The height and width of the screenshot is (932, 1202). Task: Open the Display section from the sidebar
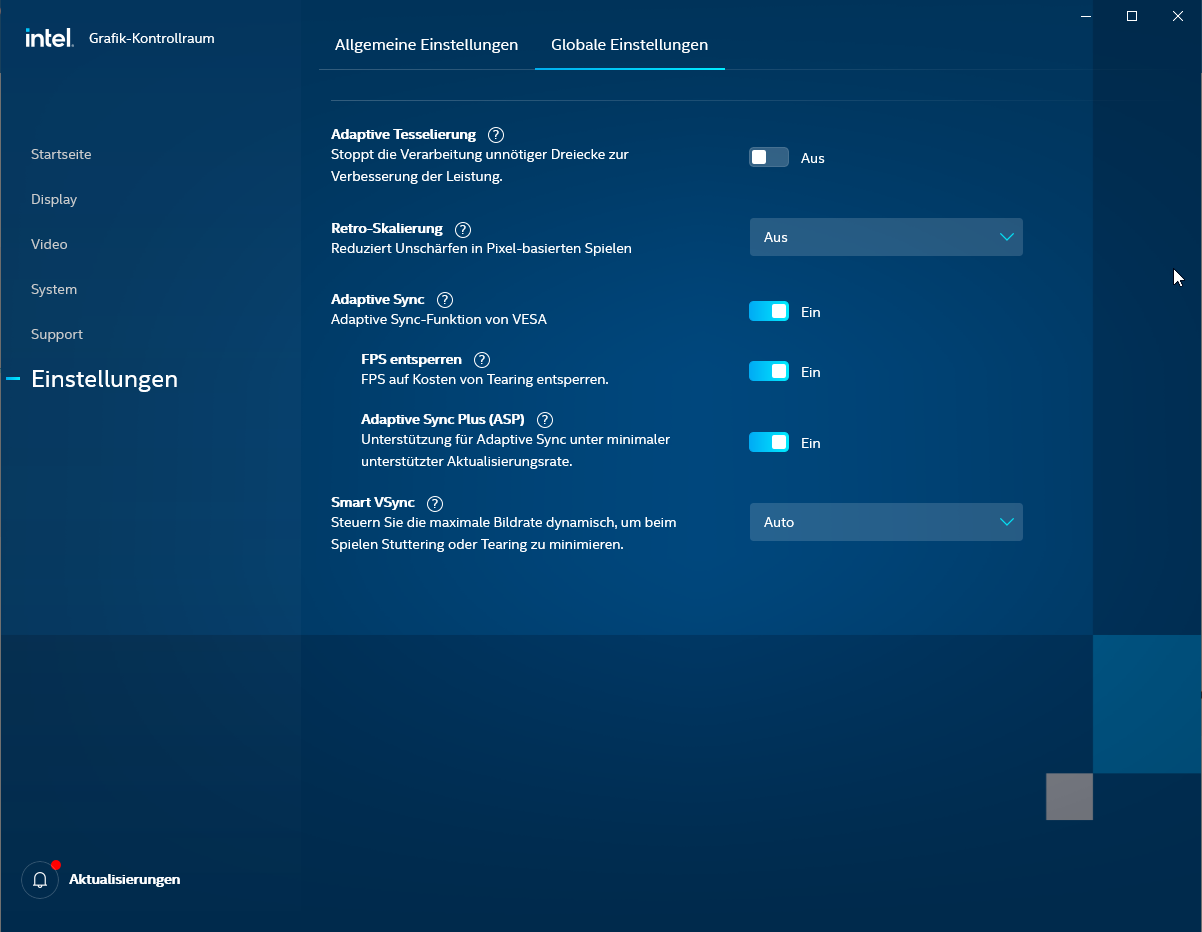(x=54, y=199)
